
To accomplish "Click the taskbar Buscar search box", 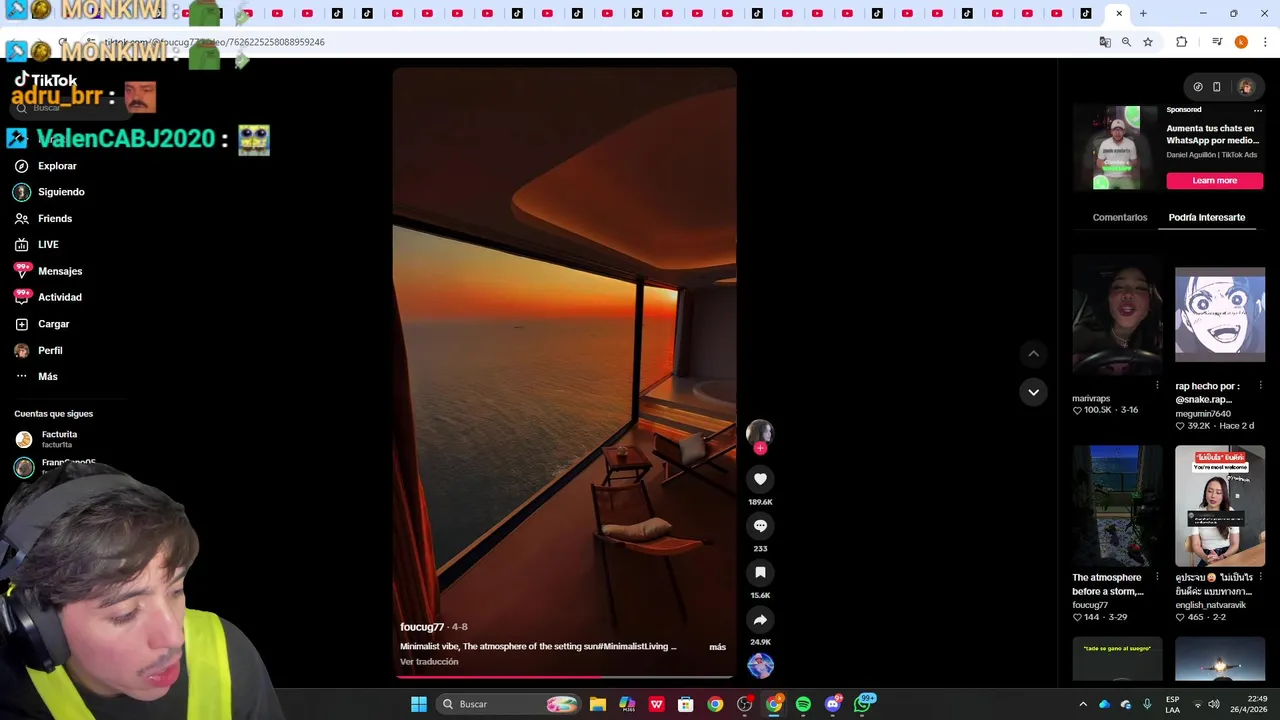I will point(509,704).
